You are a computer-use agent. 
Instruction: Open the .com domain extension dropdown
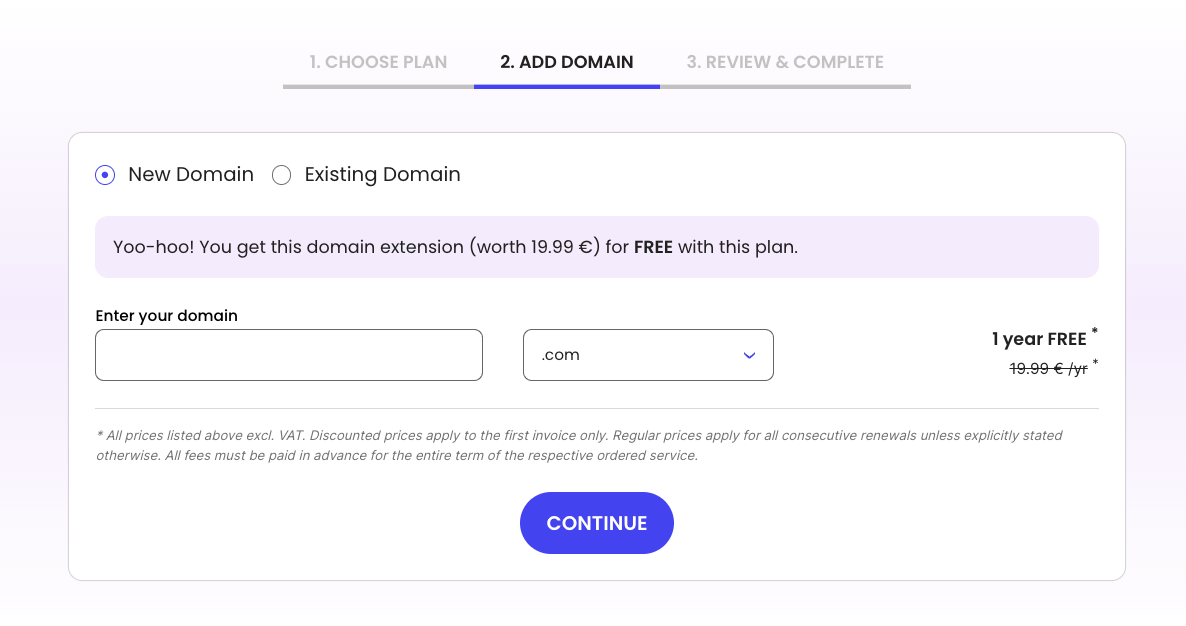coord(648,355)
